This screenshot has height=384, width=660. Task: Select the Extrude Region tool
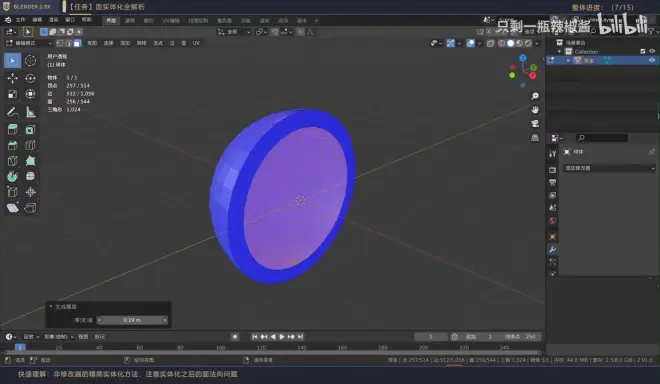(x=13, y=130)
